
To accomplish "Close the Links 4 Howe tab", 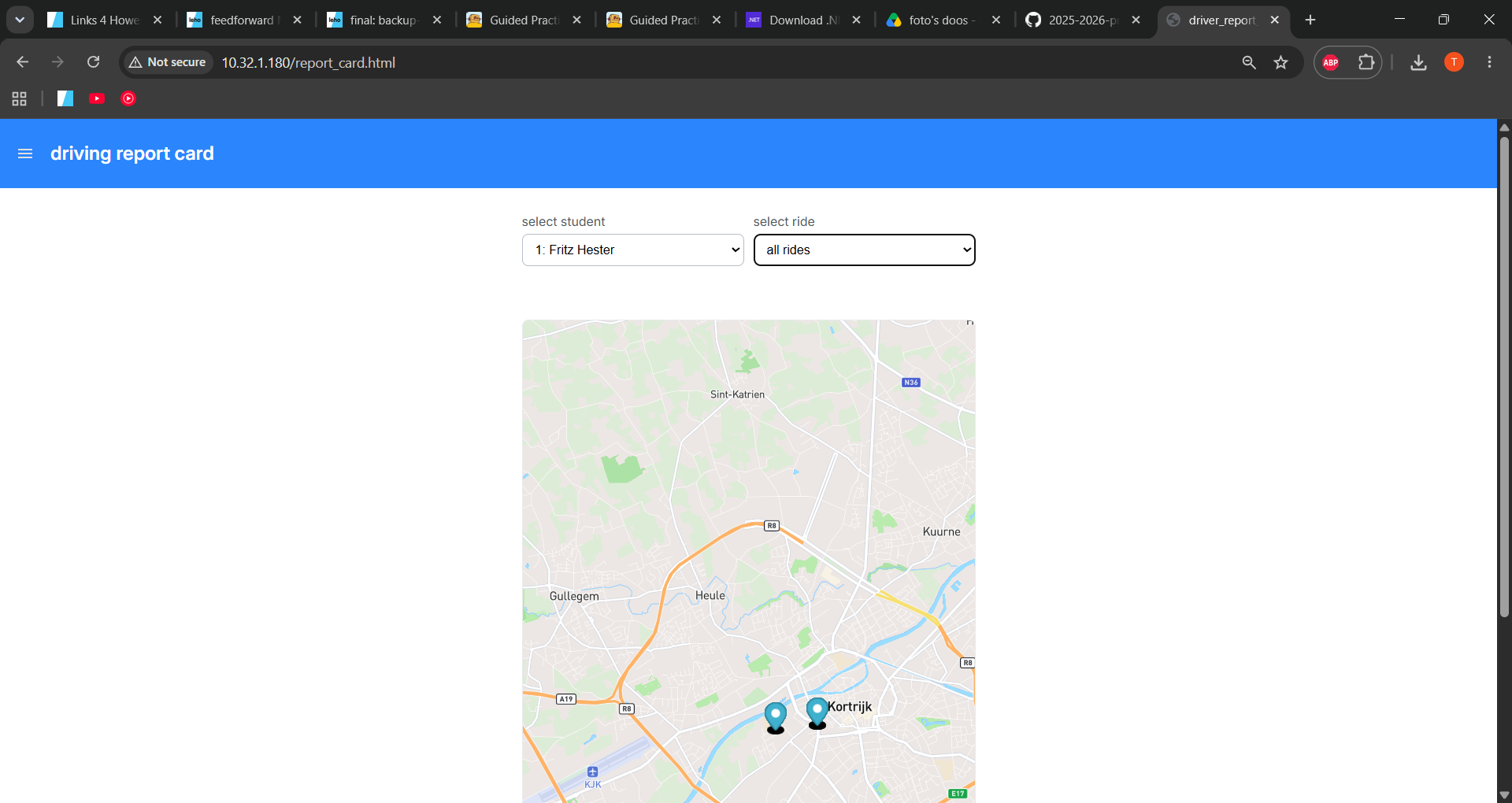I will pos(157,20).
